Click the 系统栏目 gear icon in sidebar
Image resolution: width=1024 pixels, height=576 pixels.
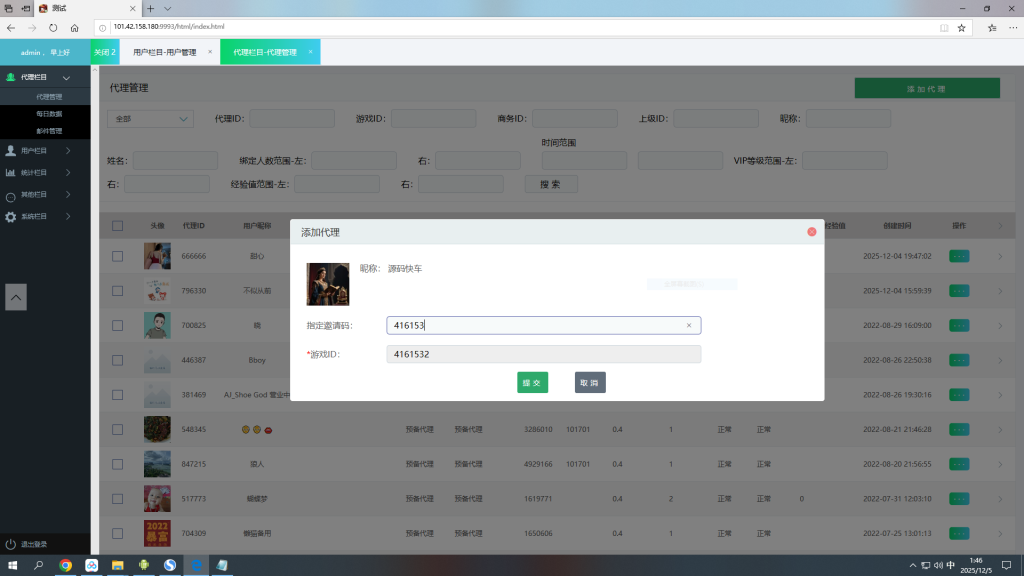tap(10, 216)
